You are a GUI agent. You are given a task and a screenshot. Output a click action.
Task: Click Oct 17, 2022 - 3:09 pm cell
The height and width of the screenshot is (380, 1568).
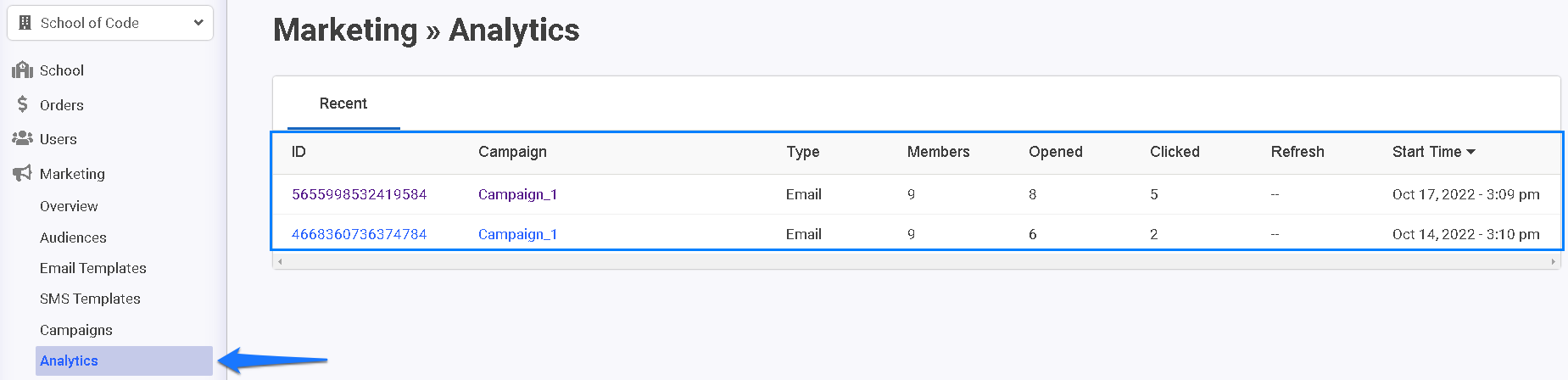[x=1465, y=194]
